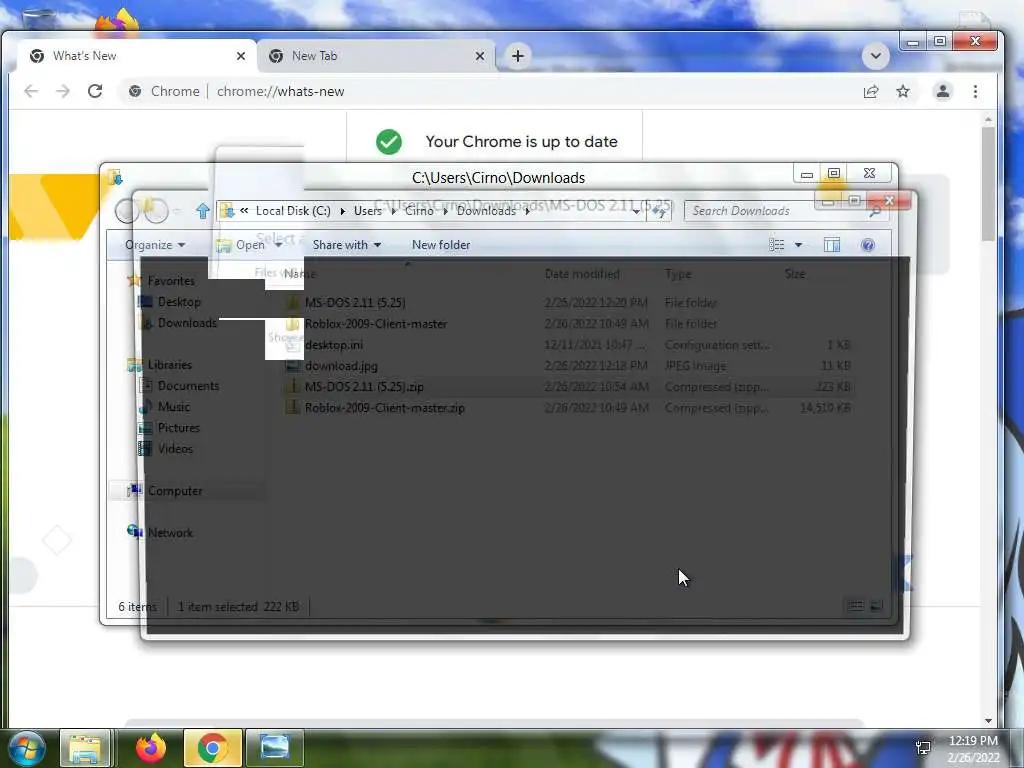Select the MS-DOS 2.11 (5.25) folder
The image size is (1024, 768).
click(355, 302)
